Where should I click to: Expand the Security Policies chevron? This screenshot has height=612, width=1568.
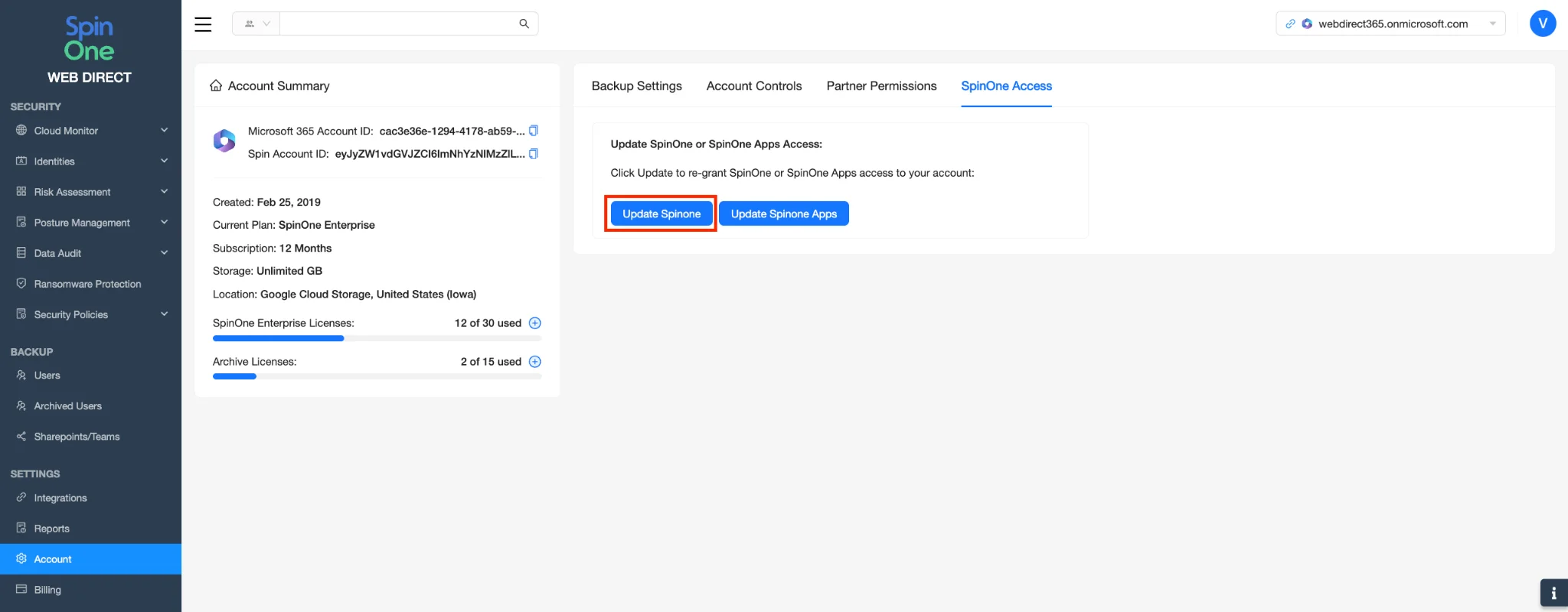click(164, 314)
